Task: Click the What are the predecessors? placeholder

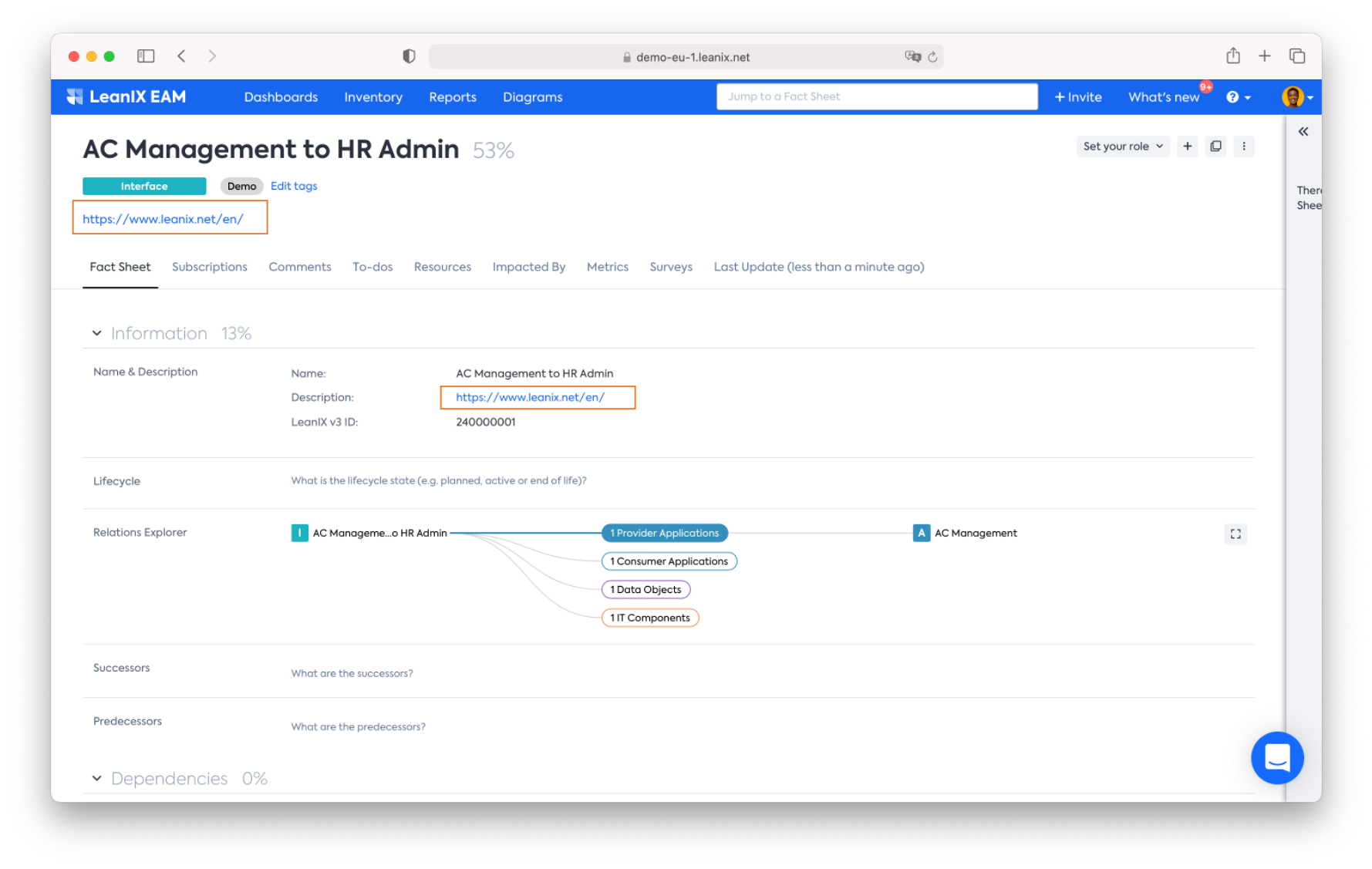Action: coord(358,726)
